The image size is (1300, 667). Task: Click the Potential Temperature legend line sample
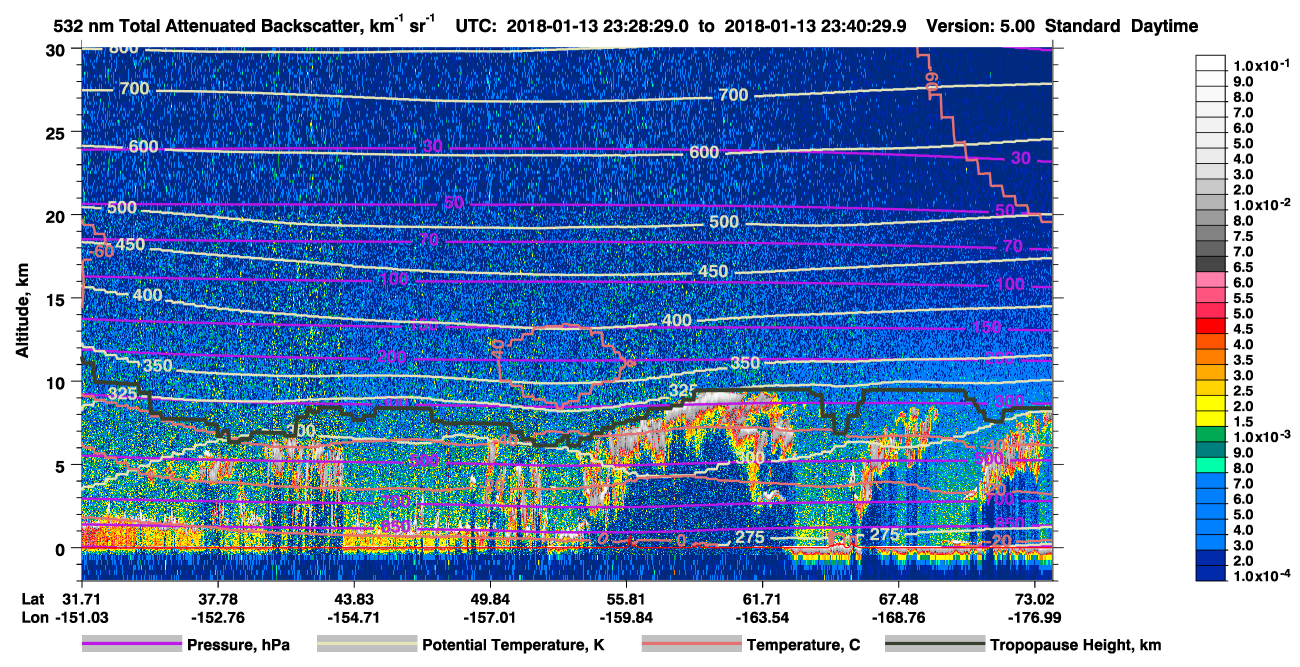point(366,645)
